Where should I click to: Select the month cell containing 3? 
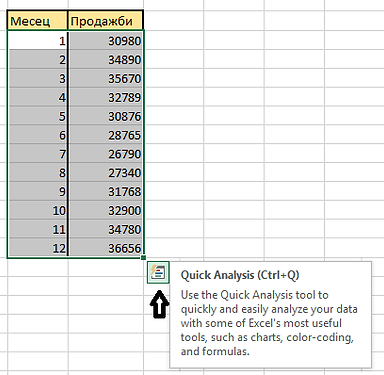37,78
